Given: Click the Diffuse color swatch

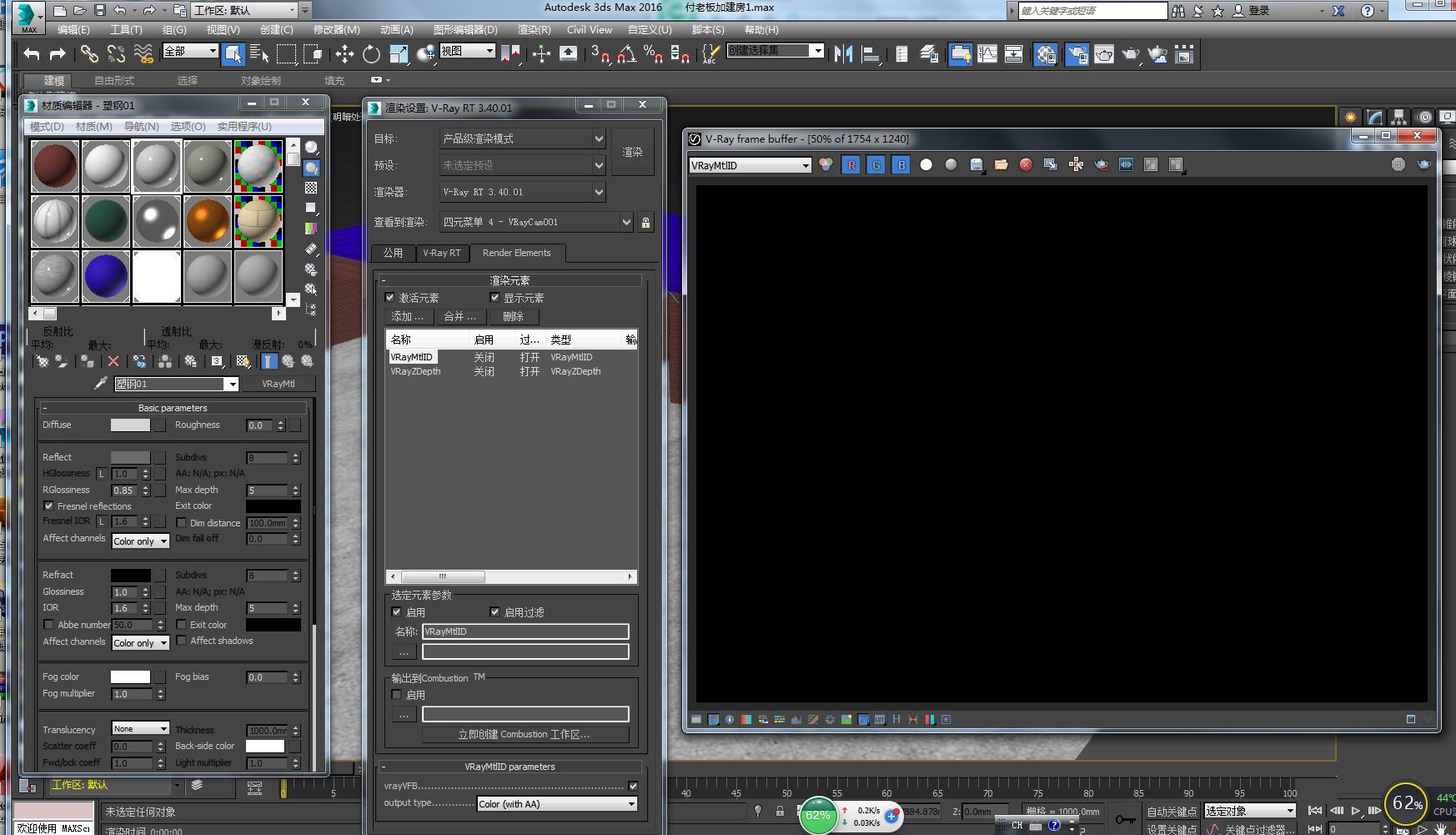Looking at the screenshot, I should pos(130,425).
